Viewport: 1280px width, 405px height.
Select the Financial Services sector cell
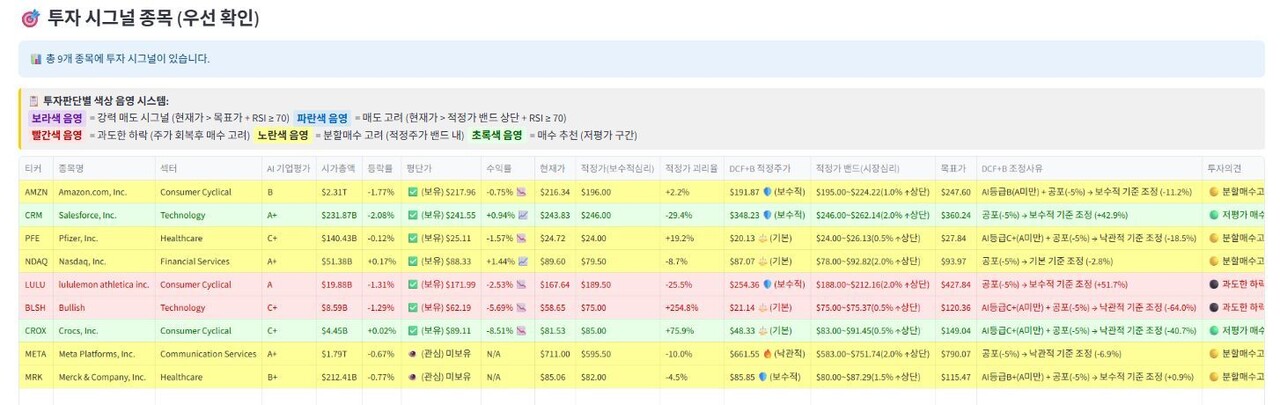click(x=207, y=261)
